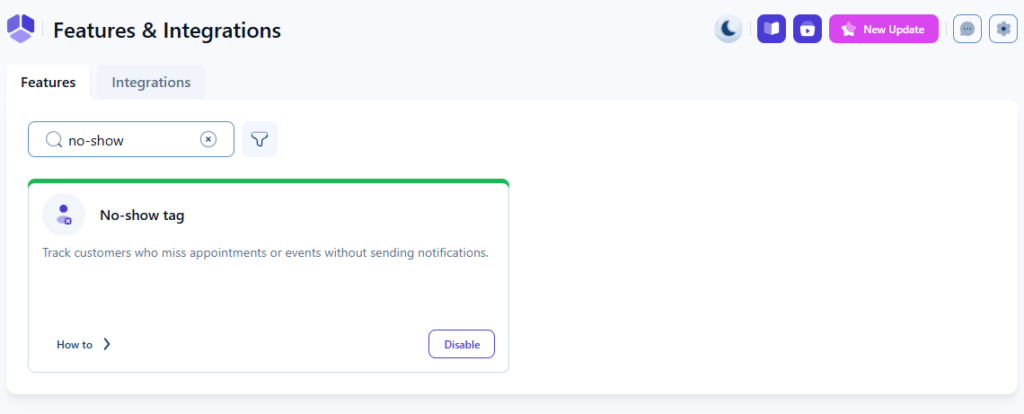Screen dimensions: 1024x414
Task: Click the No-show tag feature icon
Action: pos(64,214)
